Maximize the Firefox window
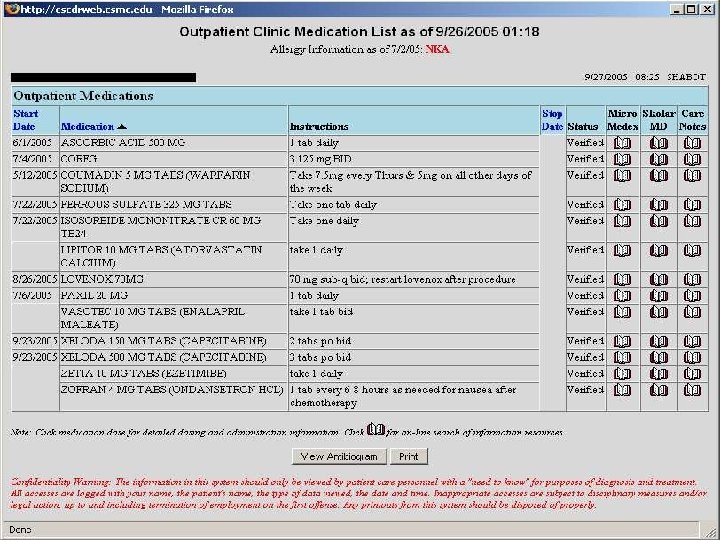Viewport: 720px width, 540px height. tap(692, 9)
